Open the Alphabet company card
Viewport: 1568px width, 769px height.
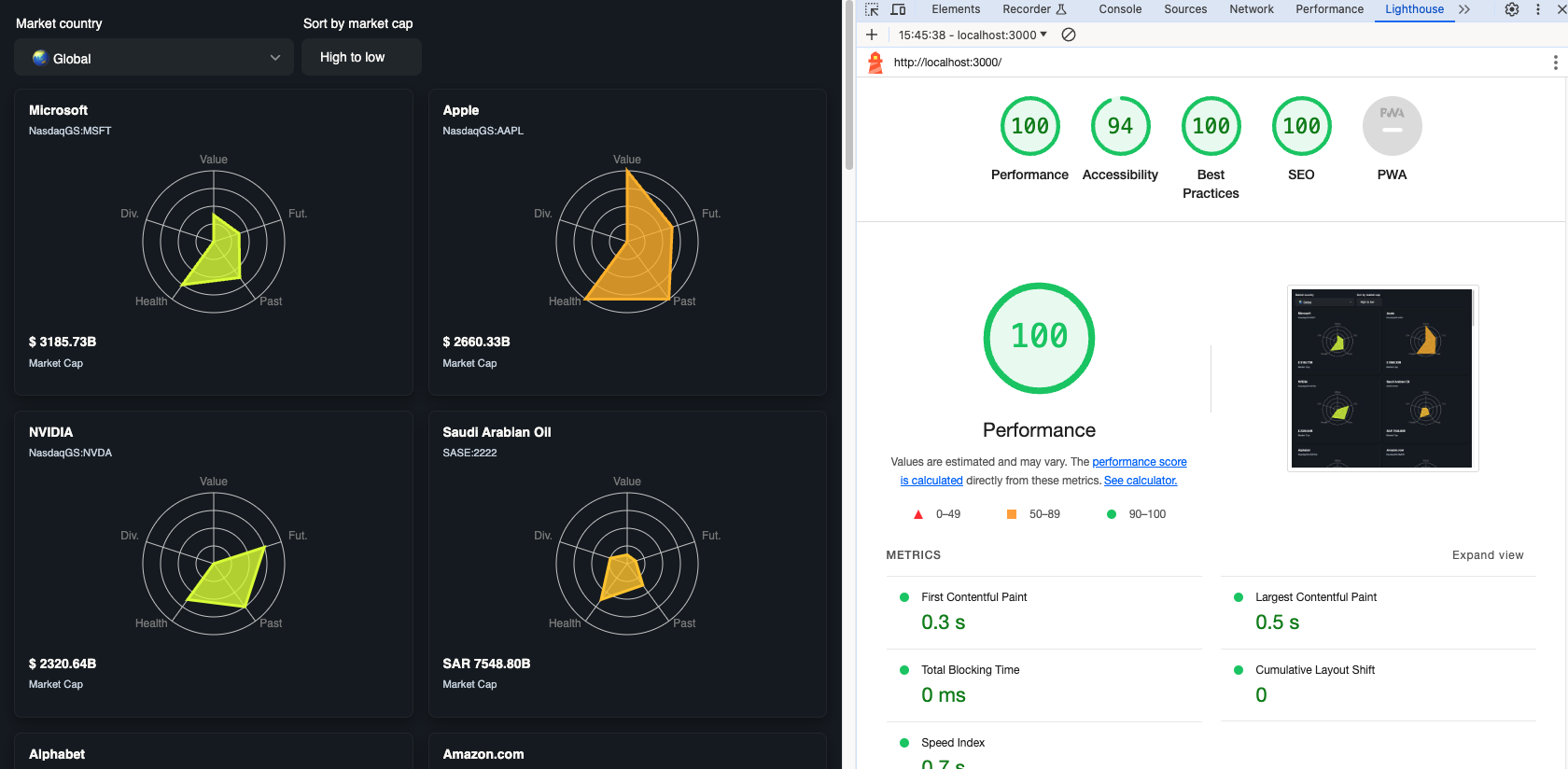coord(213,751)
